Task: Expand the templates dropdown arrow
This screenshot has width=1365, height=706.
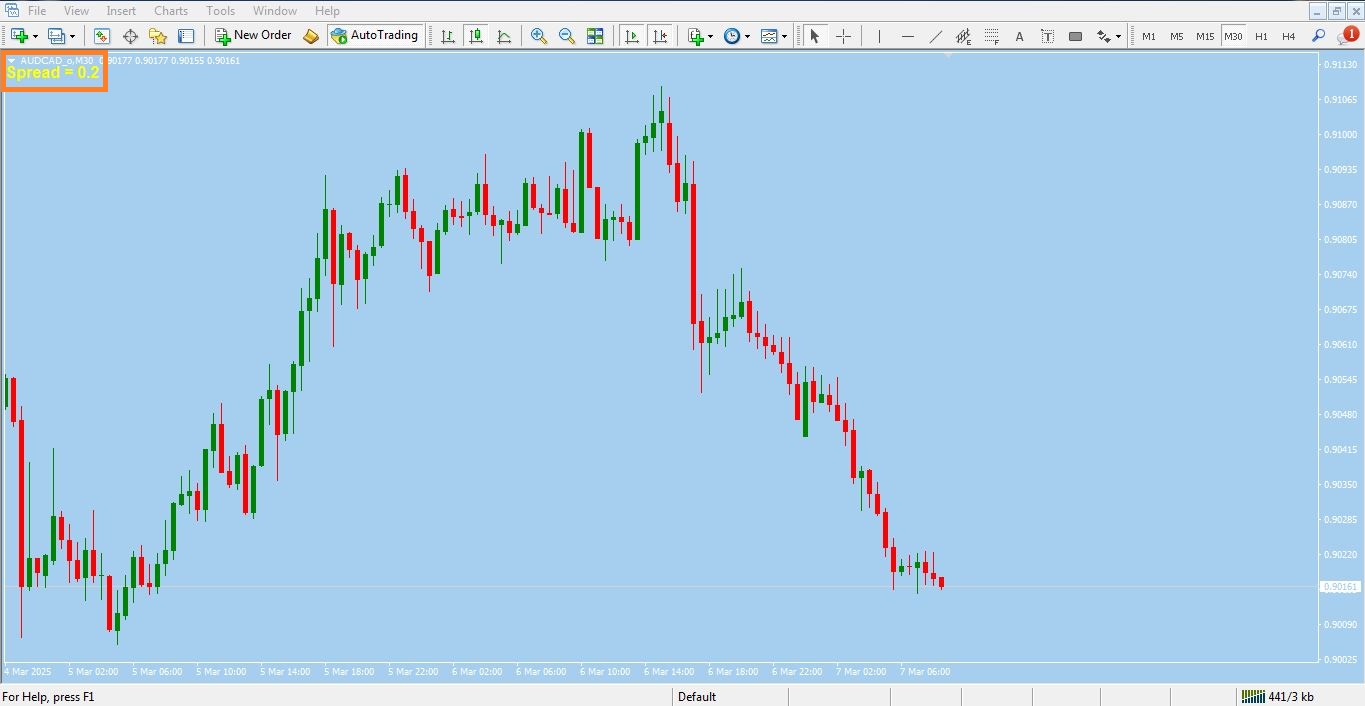Action: (x=784, y=36)
